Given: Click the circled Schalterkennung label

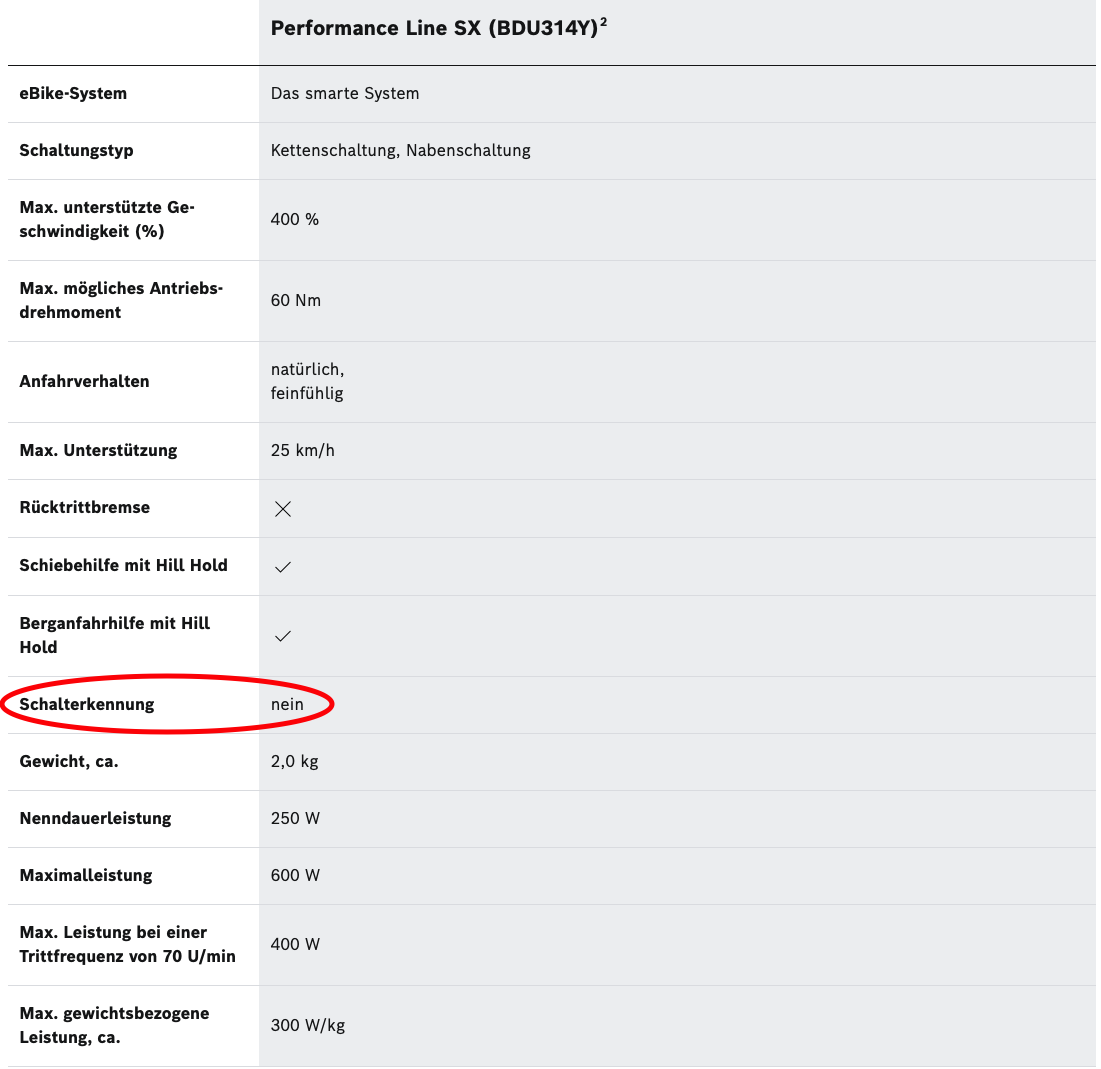Looking at the screenshot, I should click(x=87, y=705).
